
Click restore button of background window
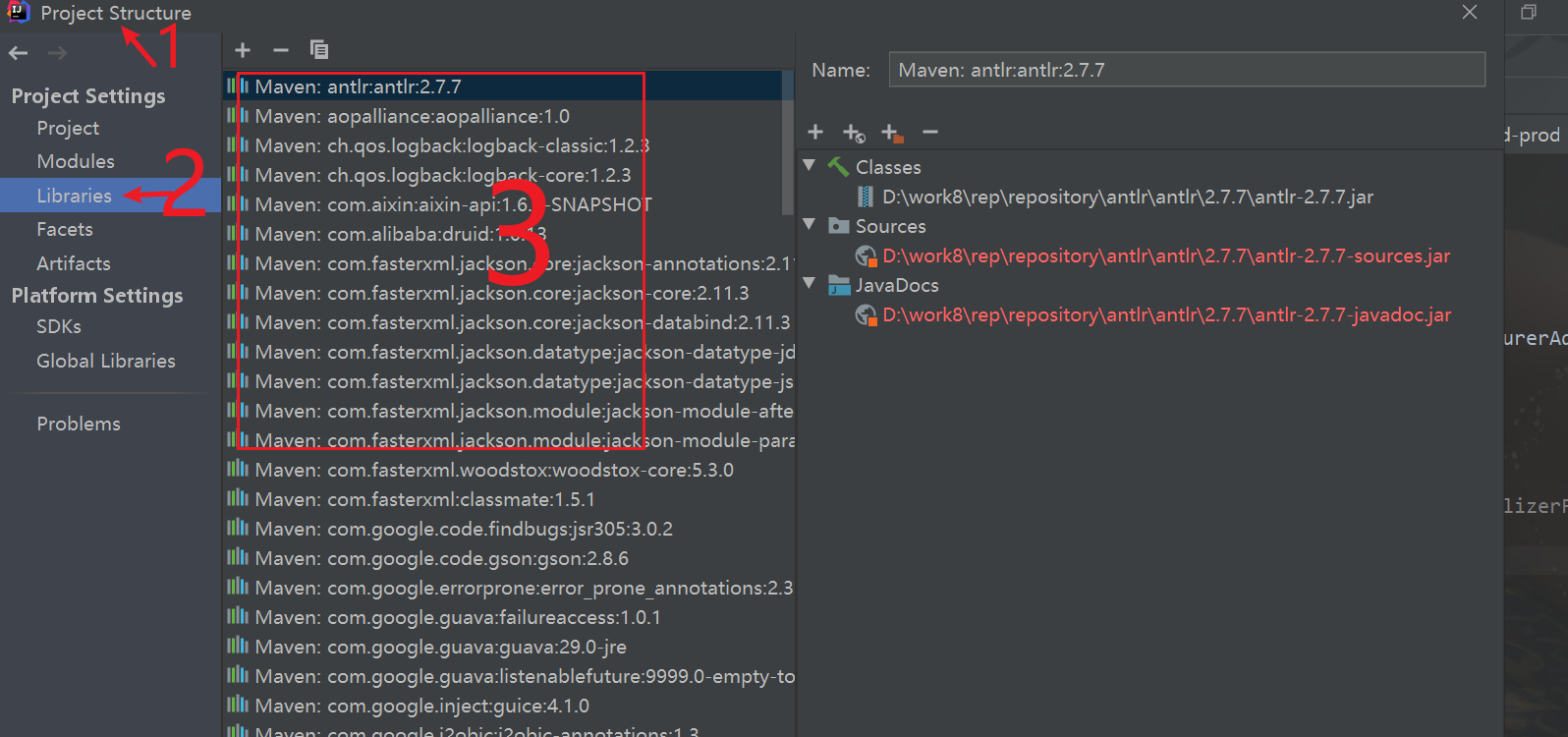(1529, 12)
